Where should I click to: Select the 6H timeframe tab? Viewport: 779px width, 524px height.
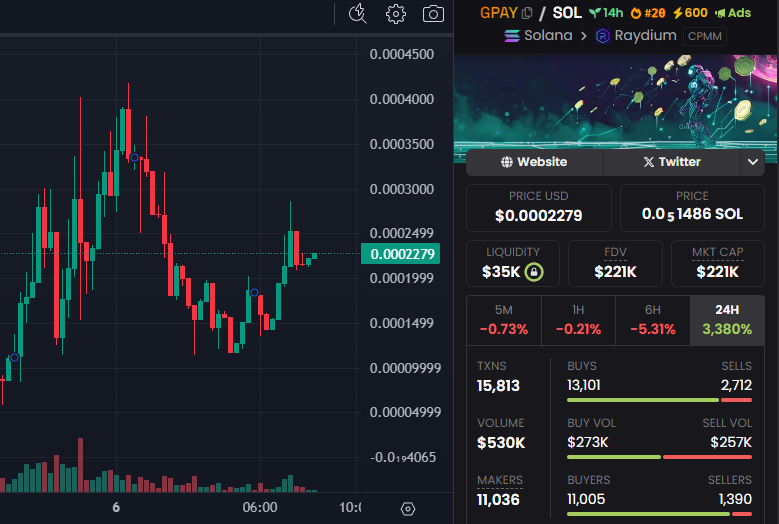653,320
